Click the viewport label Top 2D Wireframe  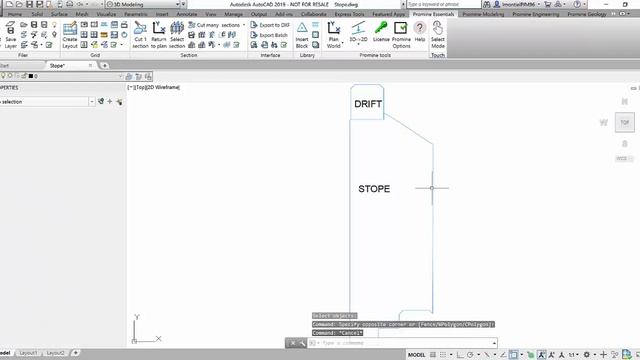click(x=153, y=87)
